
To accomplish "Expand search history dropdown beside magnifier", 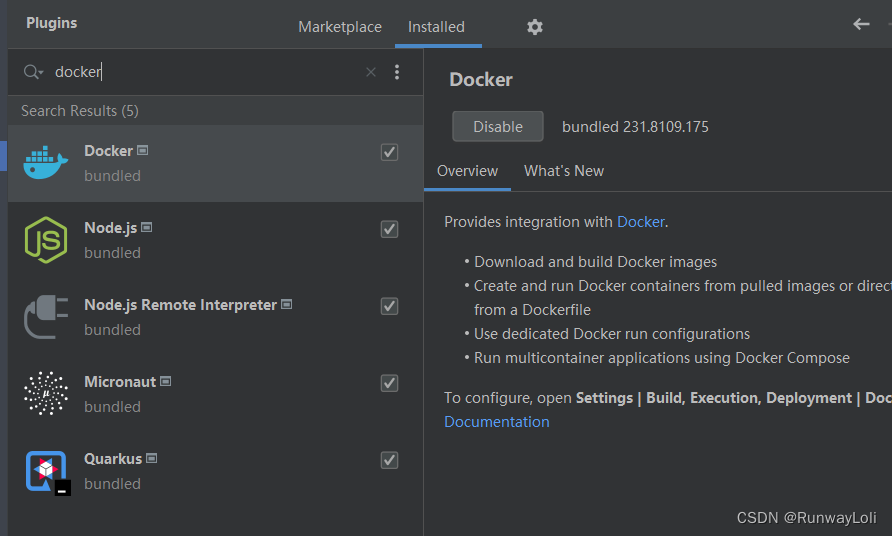I will [34, 72].
